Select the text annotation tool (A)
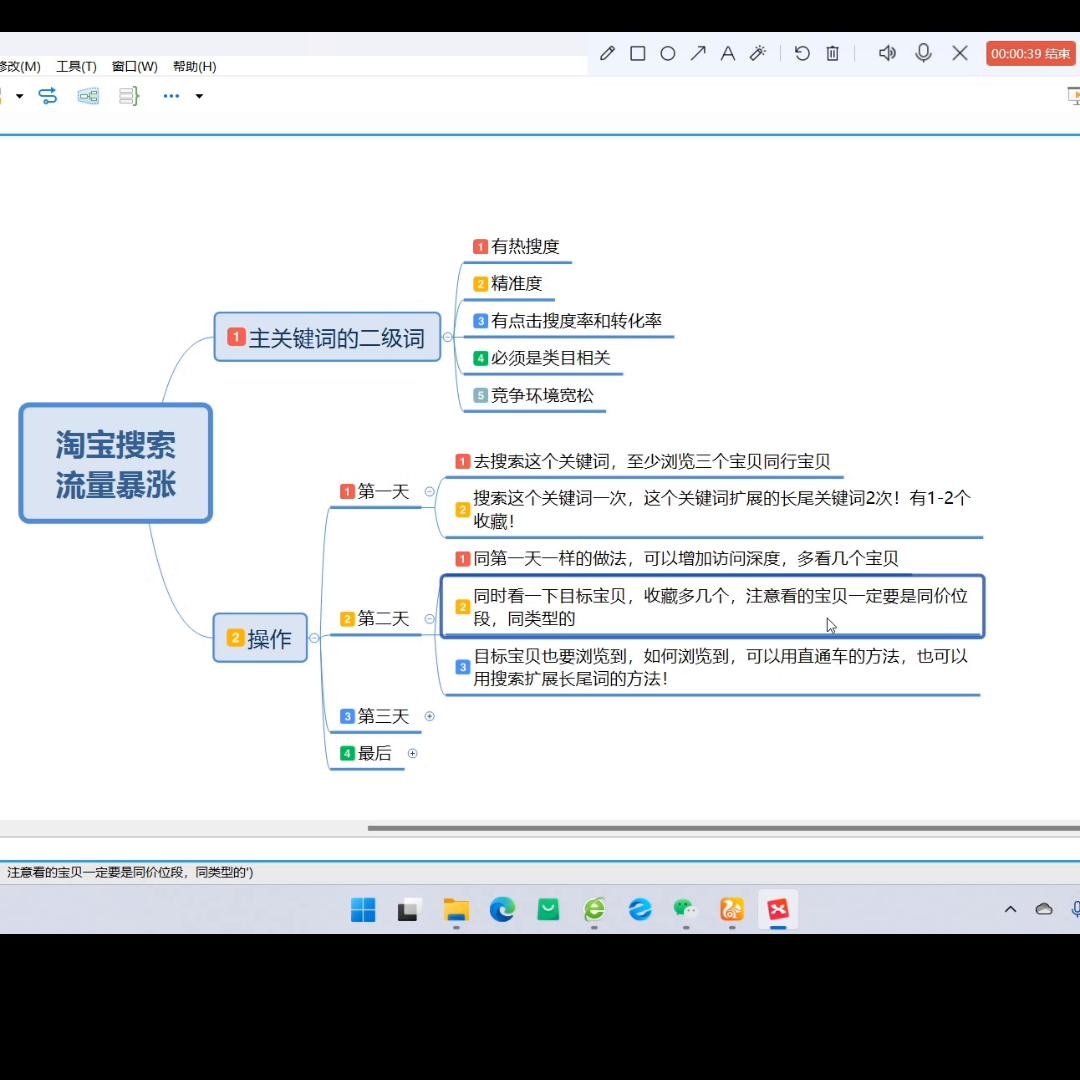Screen dimensions: 1080x1080 (x=727, y=53)
